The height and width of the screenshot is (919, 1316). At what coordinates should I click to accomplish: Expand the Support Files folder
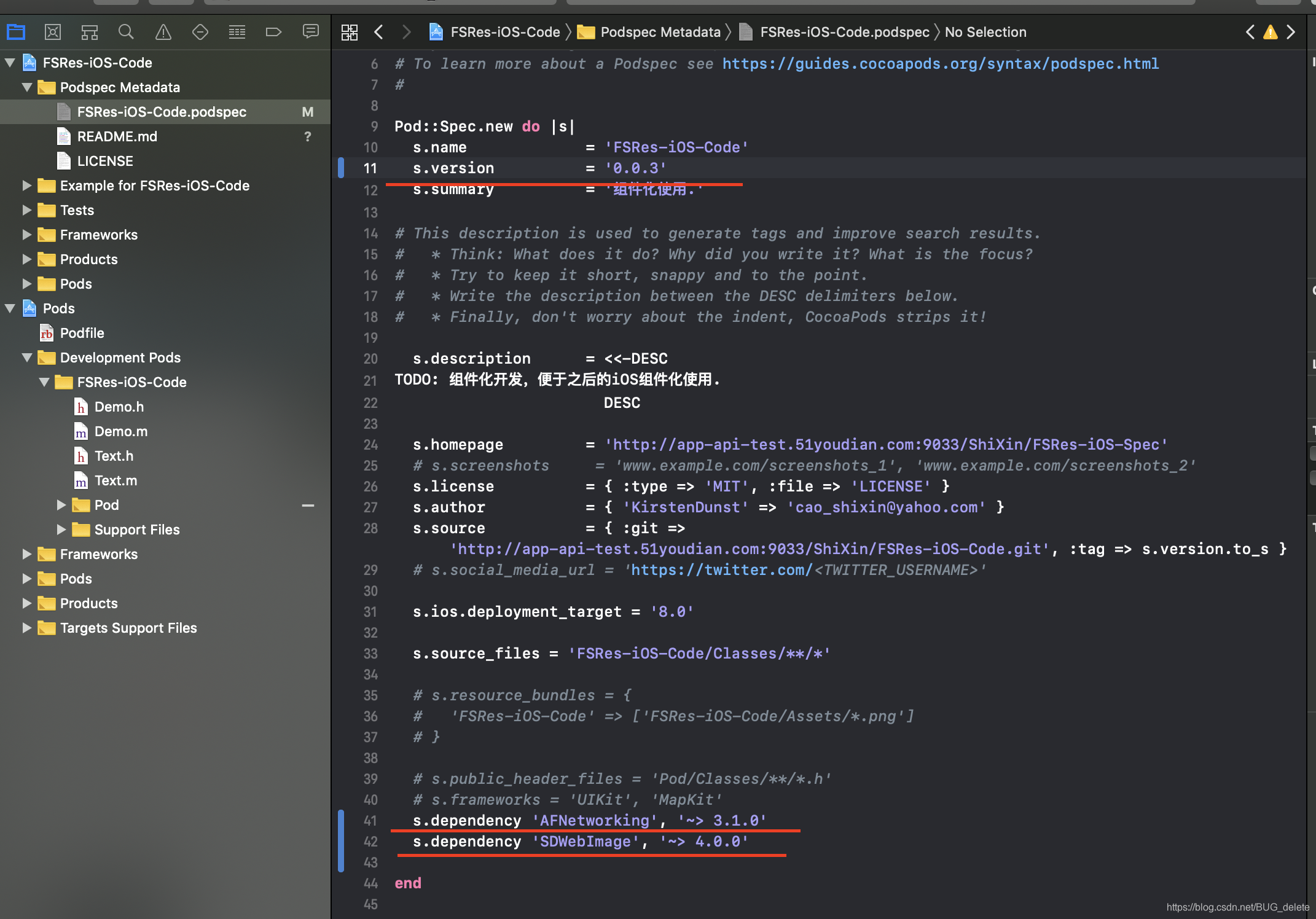click(x=61, y=530)
